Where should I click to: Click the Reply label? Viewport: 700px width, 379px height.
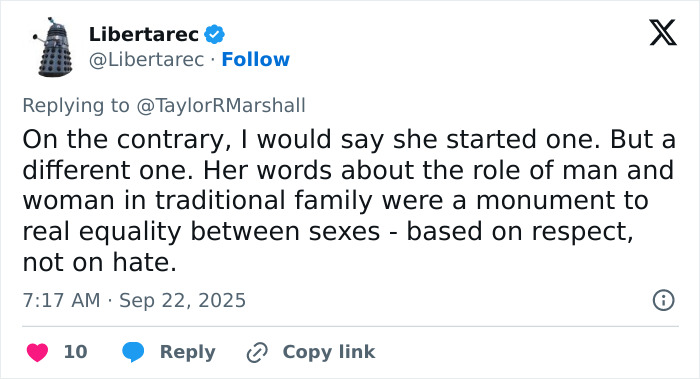coord(188,352)
